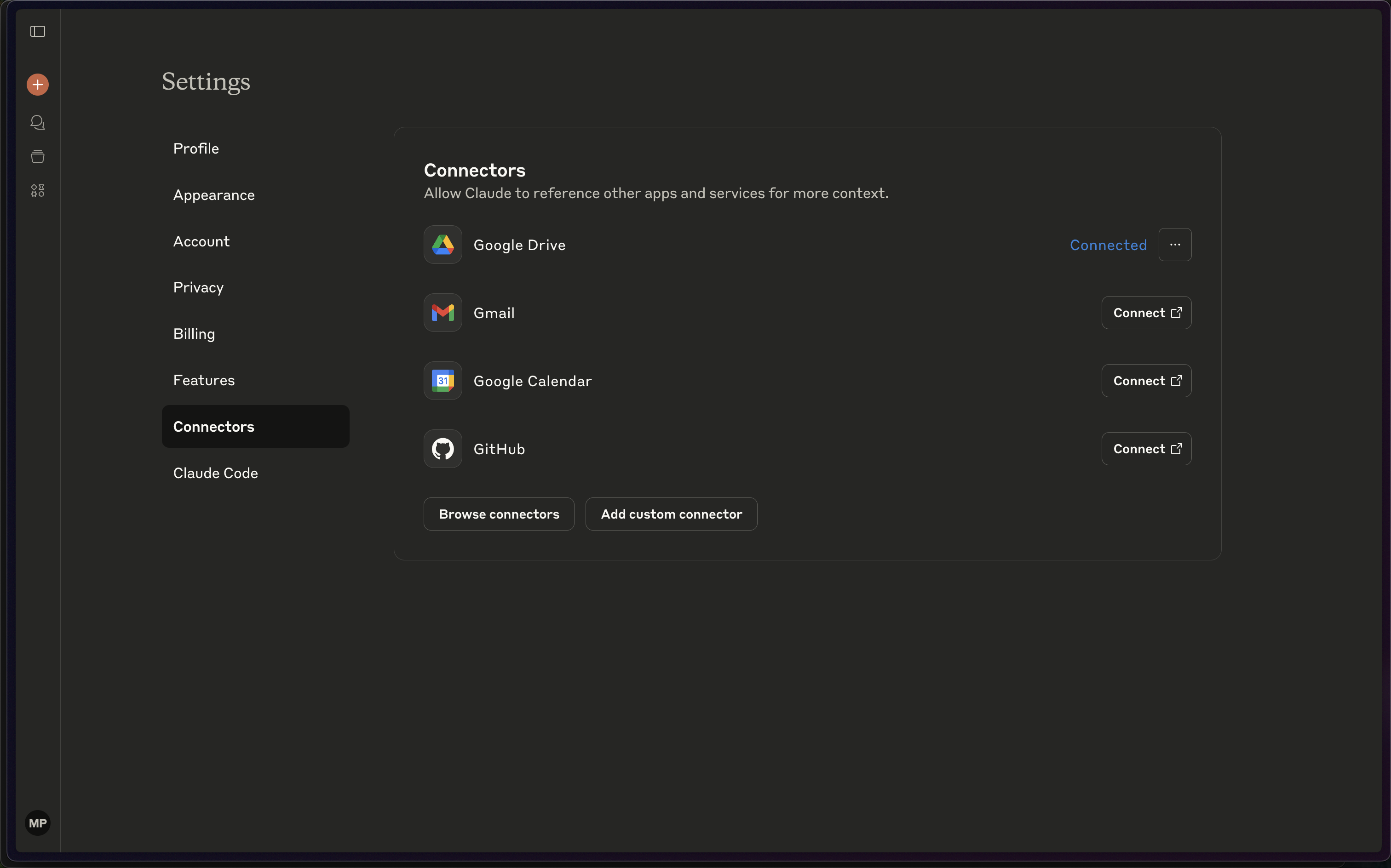
Task: Click the Browse connectors button
Action: (x=499, y=514)
